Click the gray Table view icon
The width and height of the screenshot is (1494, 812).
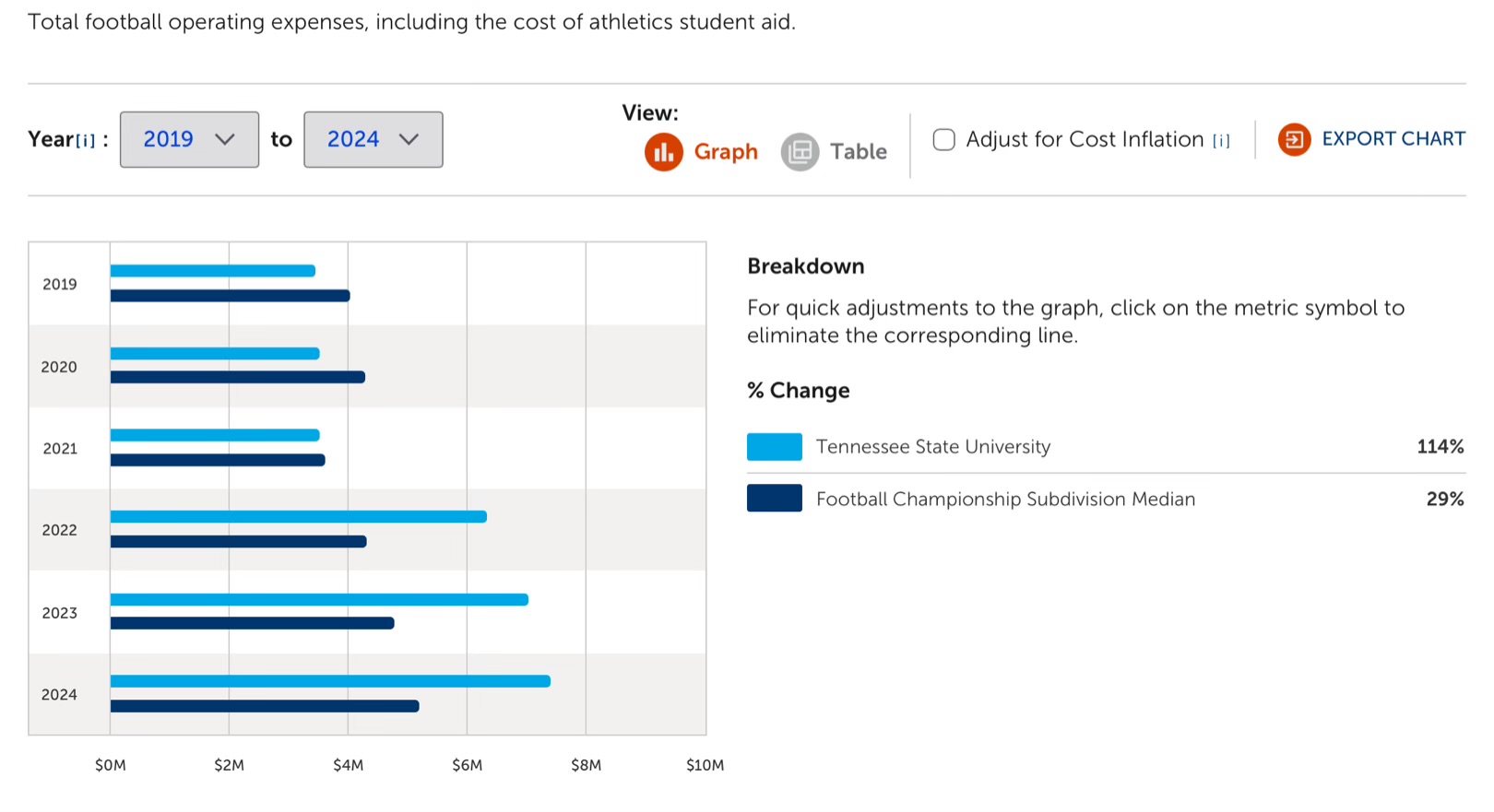click(800, 152)
